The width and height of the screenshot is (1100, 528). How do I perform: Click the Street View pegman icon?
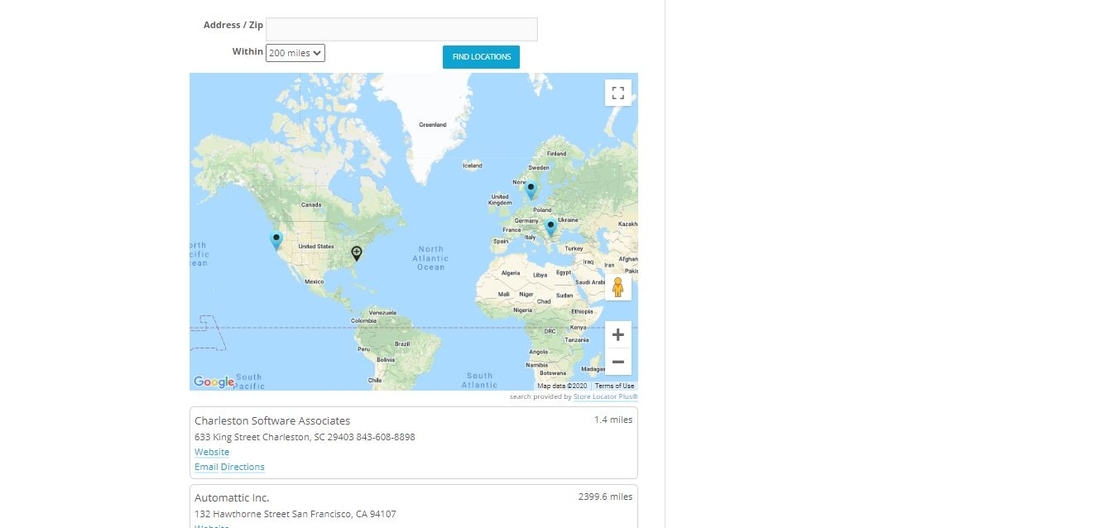click(x=617, y=288)
